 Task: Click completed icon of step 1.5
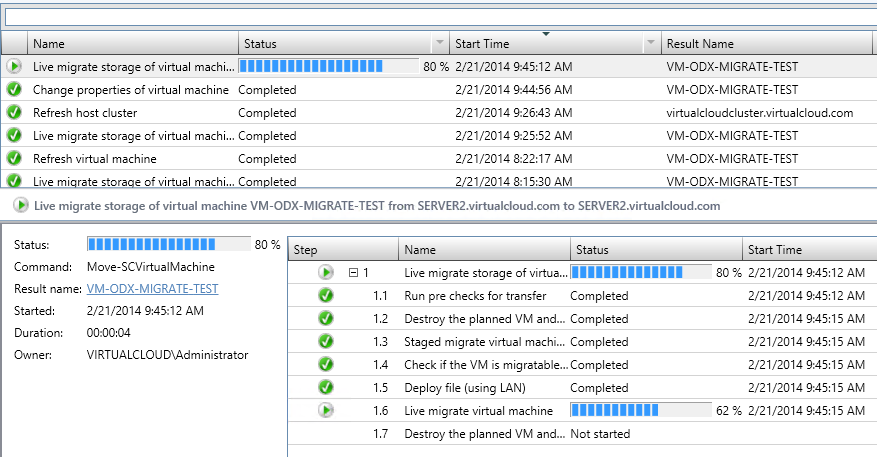pyautogui.click(x=326, y=388)
